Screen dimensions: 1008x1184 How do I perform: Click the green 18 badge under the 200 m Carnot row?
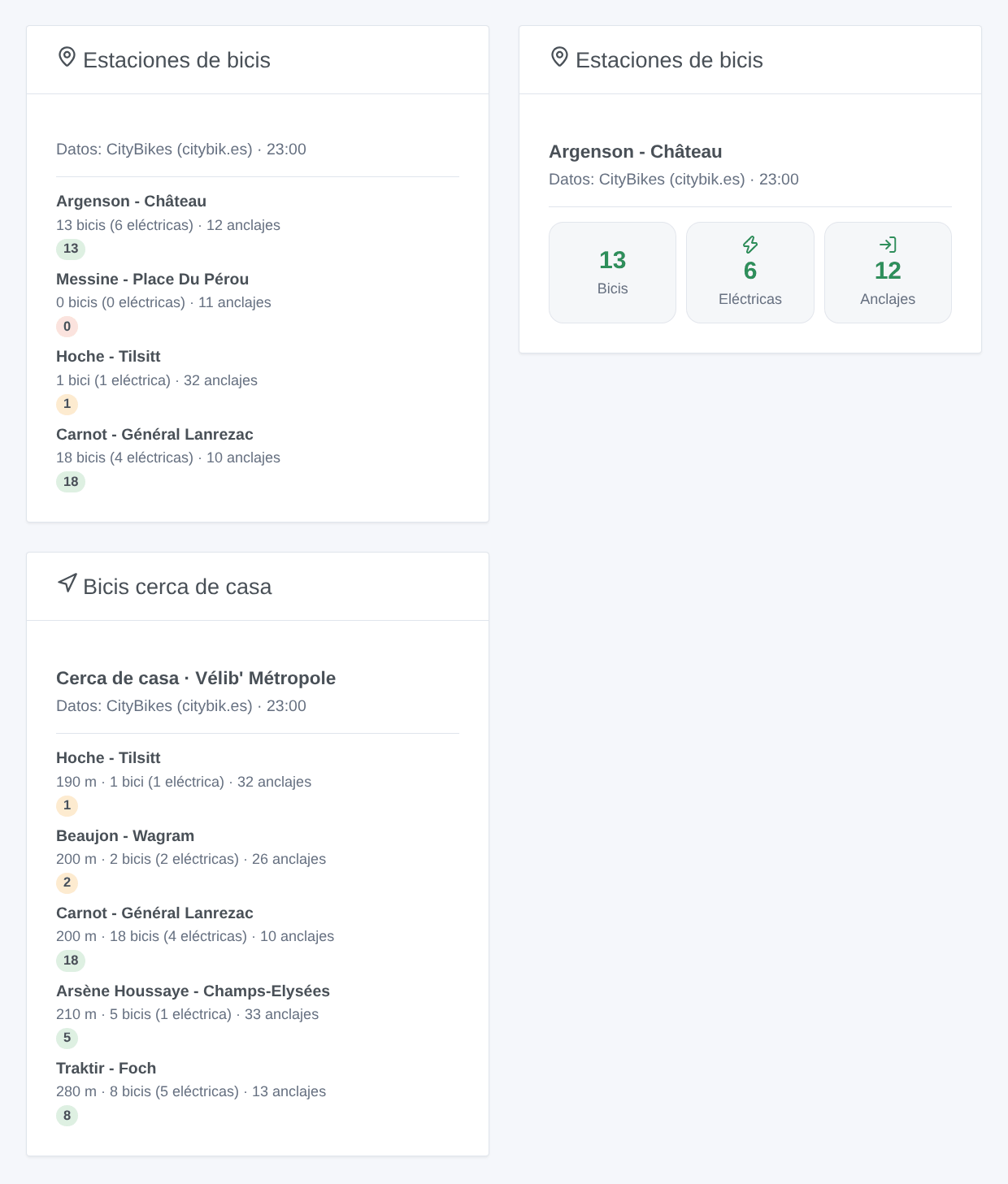[71, 961]
